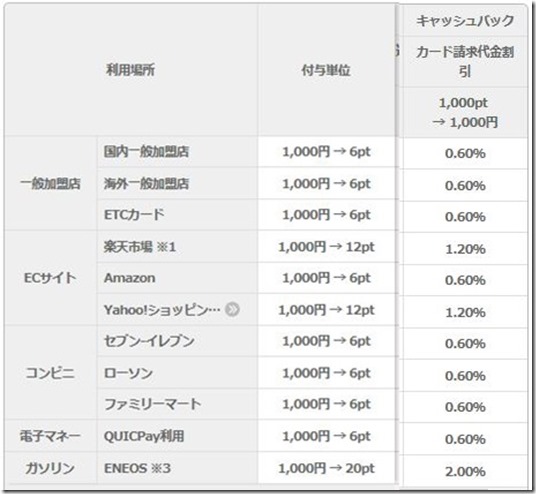Click the 利用場所 column header
Screen dimensions: 536x494
click(x=131, y=70)
